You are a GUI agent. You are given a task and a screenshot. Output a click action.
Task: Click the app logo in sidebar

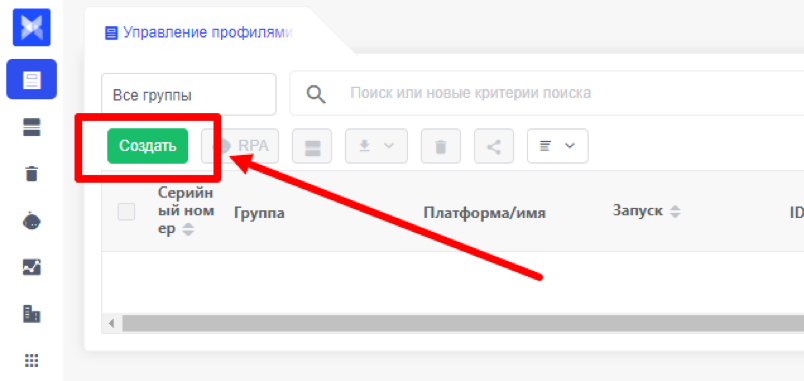tap(31, 27)
